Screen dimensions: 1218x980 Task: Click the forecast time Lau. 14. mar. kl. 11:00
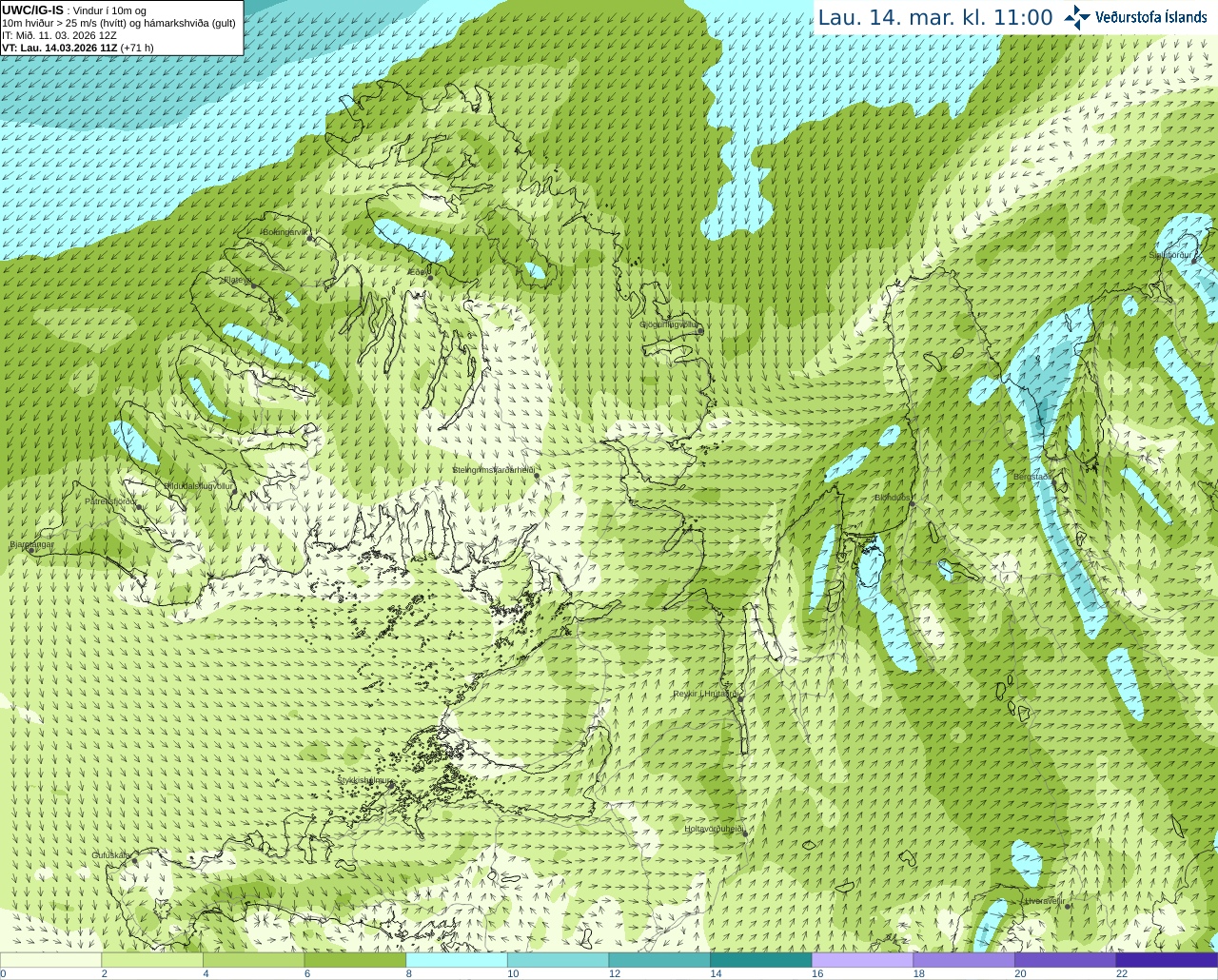(x=935, y=18)
